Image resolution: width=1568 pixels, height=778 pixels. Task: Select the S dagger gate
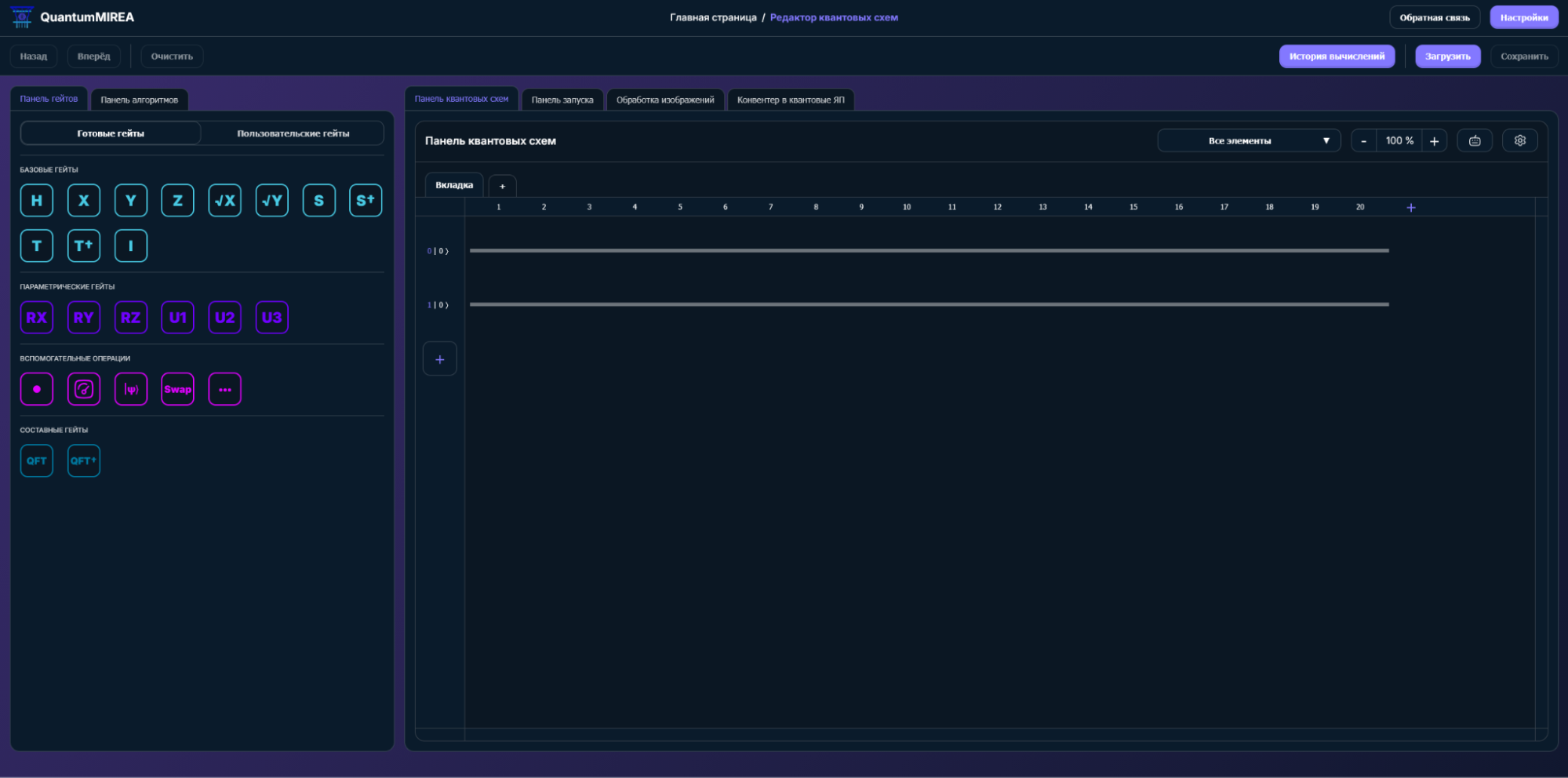(366, 200)
